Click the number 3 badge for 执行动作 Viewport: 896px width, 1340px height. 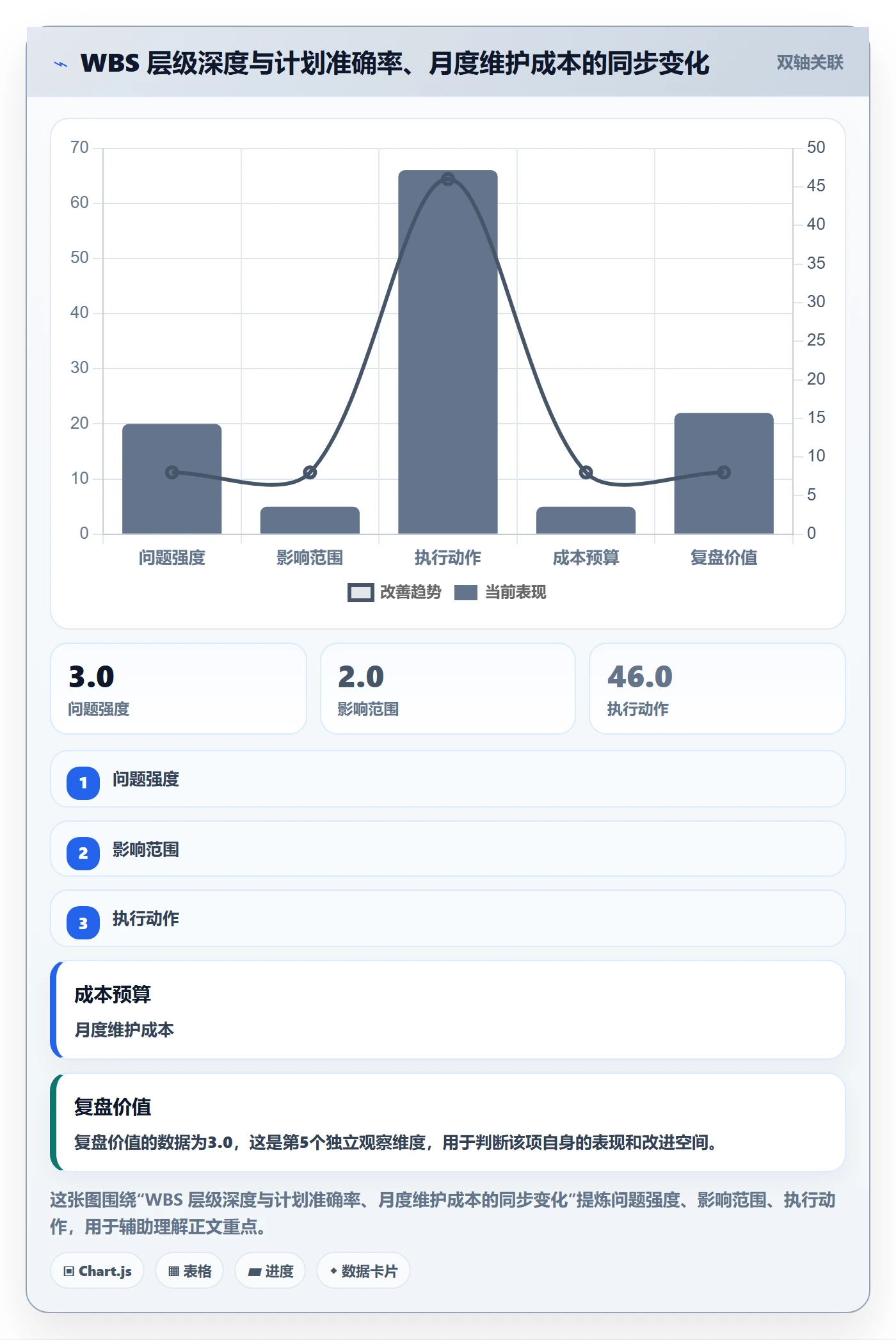[x=83, y=923]
